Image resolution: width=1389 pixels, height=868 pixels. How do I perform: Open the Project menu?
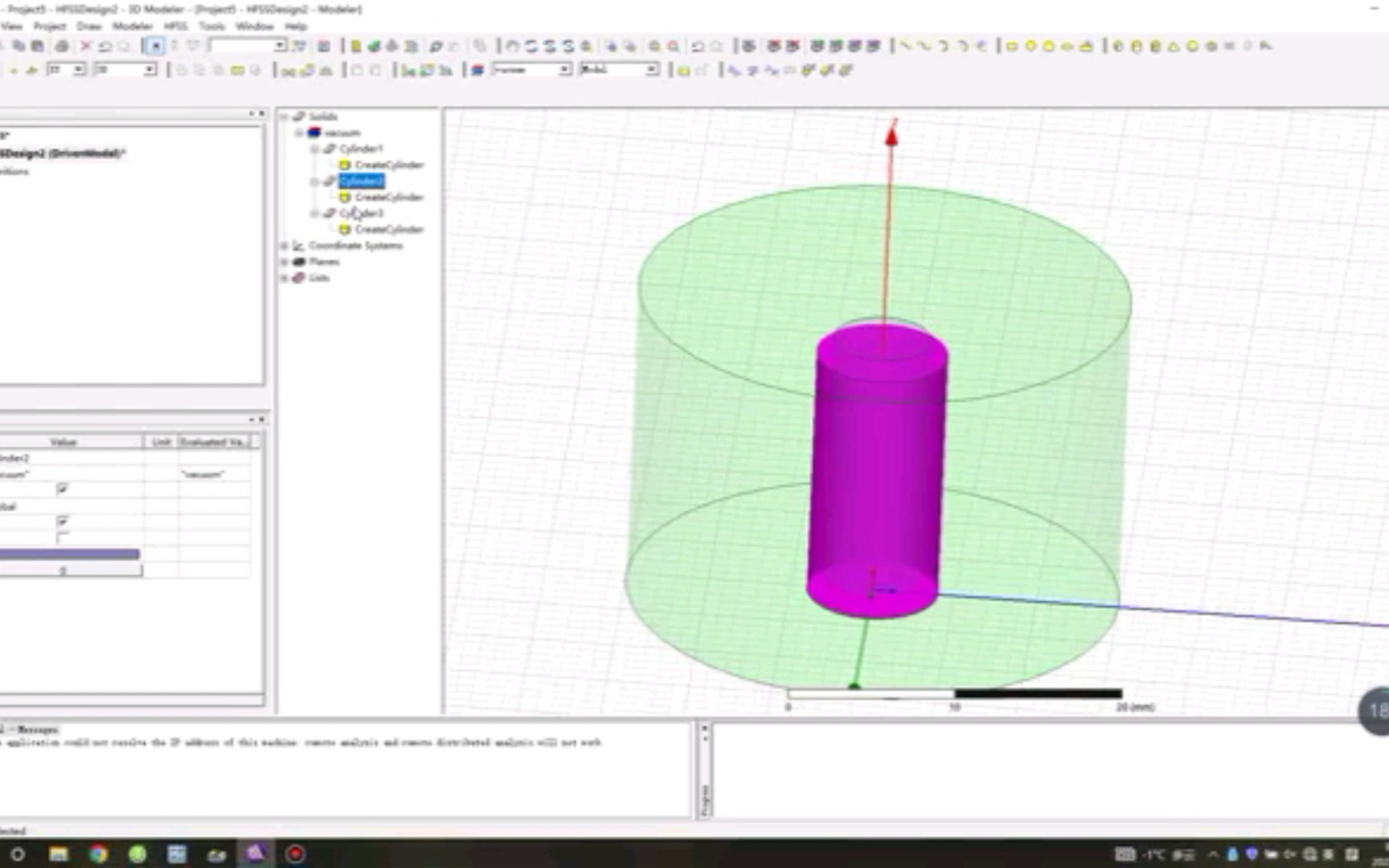(49, 27)
